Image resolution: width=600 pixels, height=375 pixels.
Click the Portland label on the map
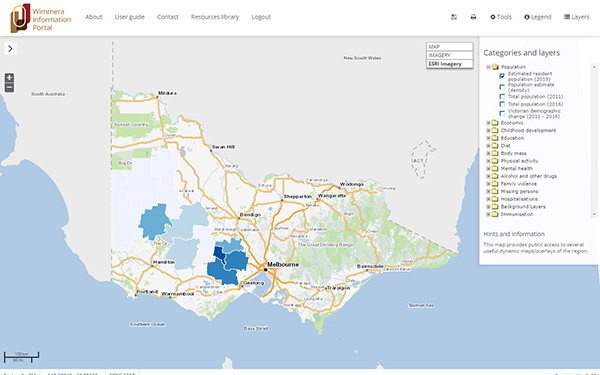tap(147, 292)
